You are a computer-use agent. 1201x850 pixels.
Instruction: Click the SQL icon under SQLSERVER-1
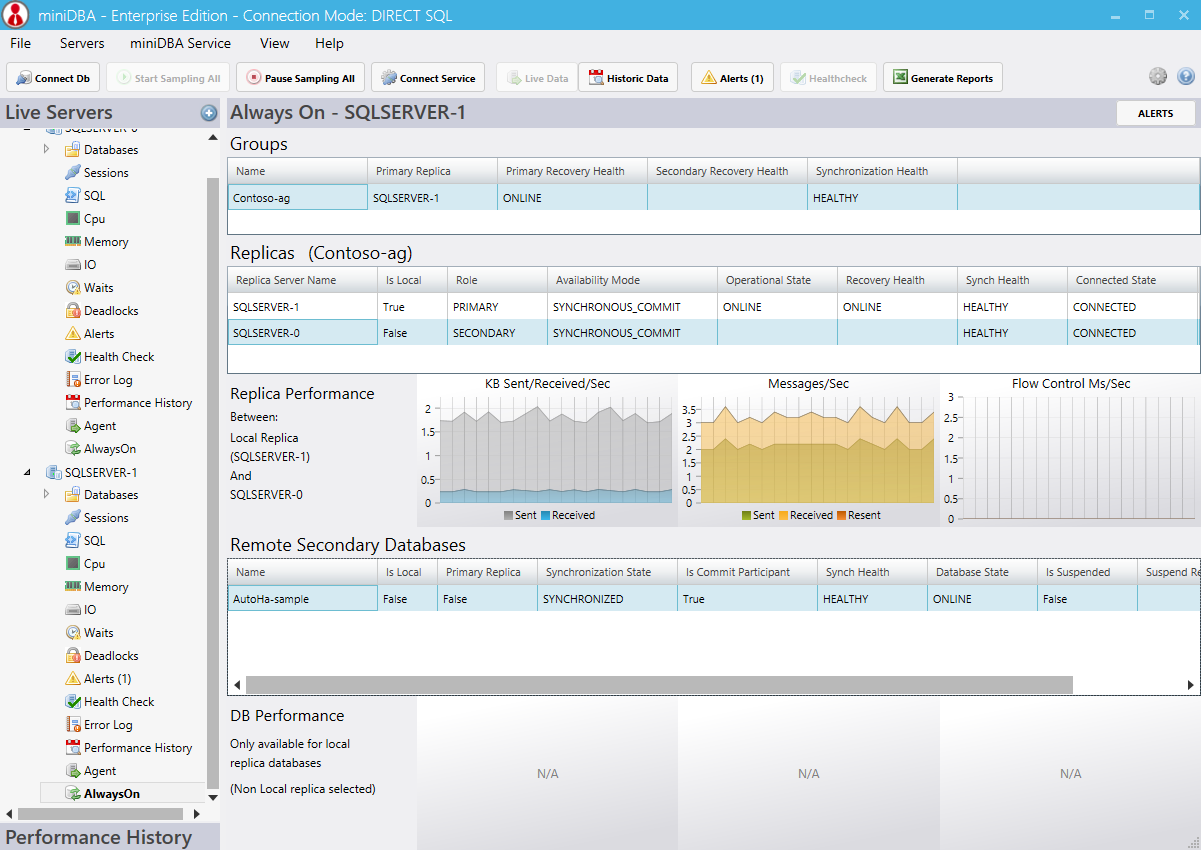pos(73,541)
